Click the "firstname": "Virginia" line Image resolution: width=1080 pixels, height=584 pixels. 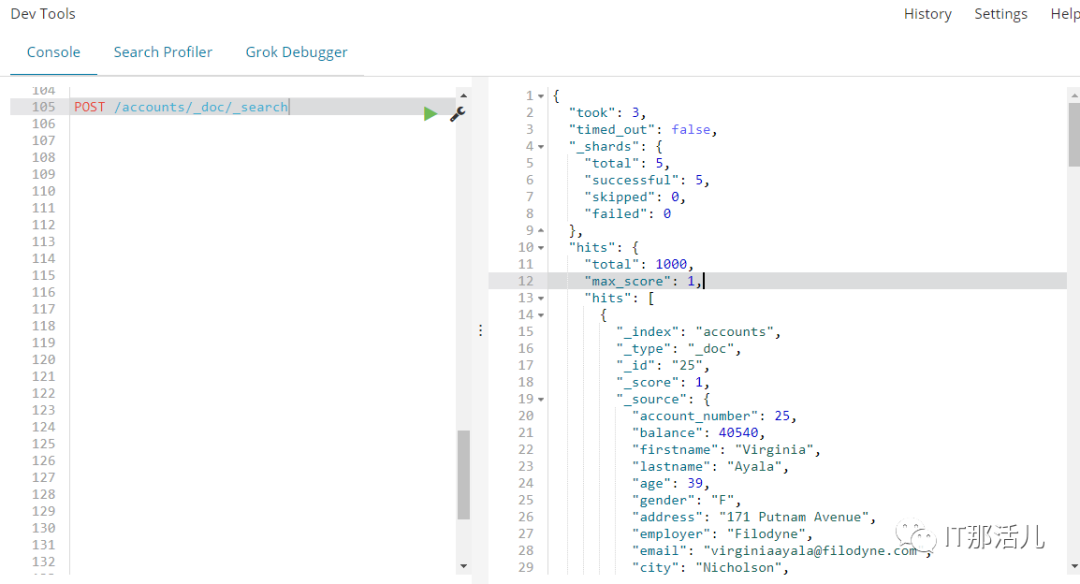[x=726, y=450]
